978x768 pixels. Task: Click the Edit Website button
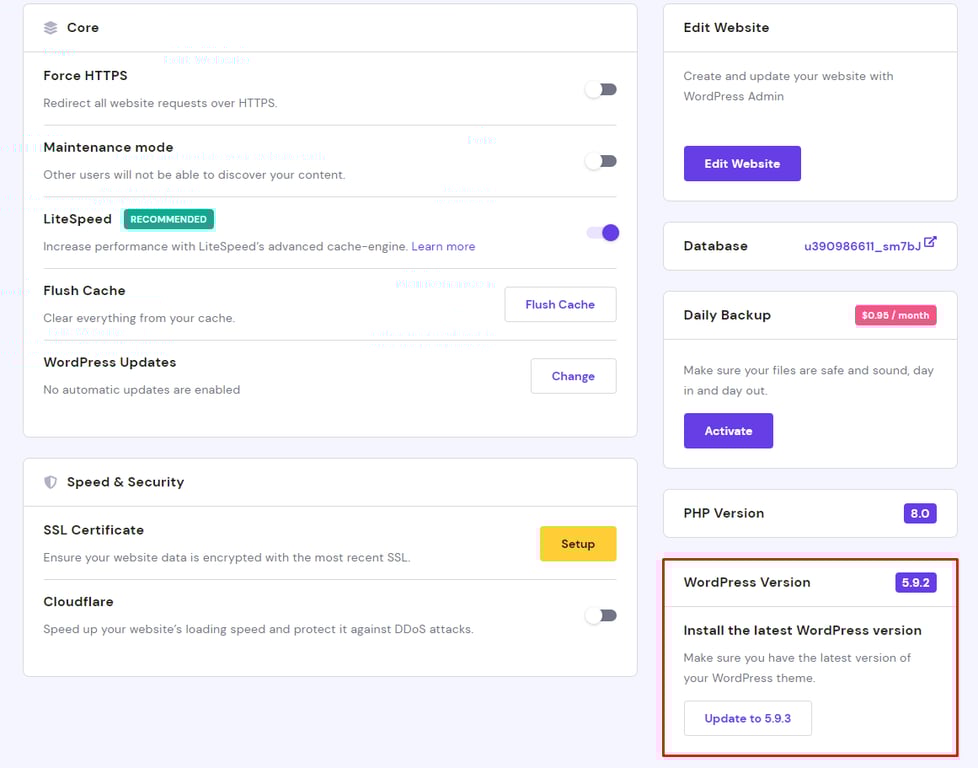point(742,163)
